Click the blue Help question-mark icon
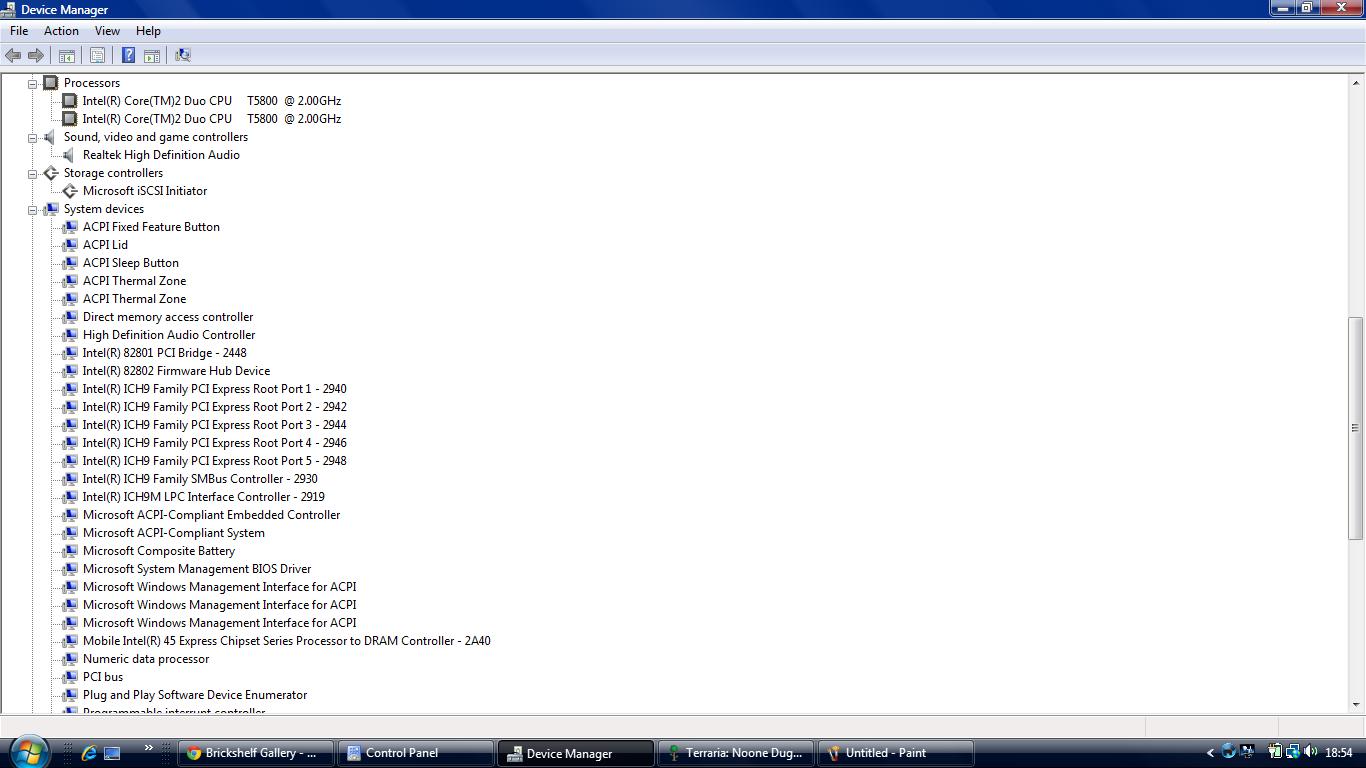 [x=128, y=56]
